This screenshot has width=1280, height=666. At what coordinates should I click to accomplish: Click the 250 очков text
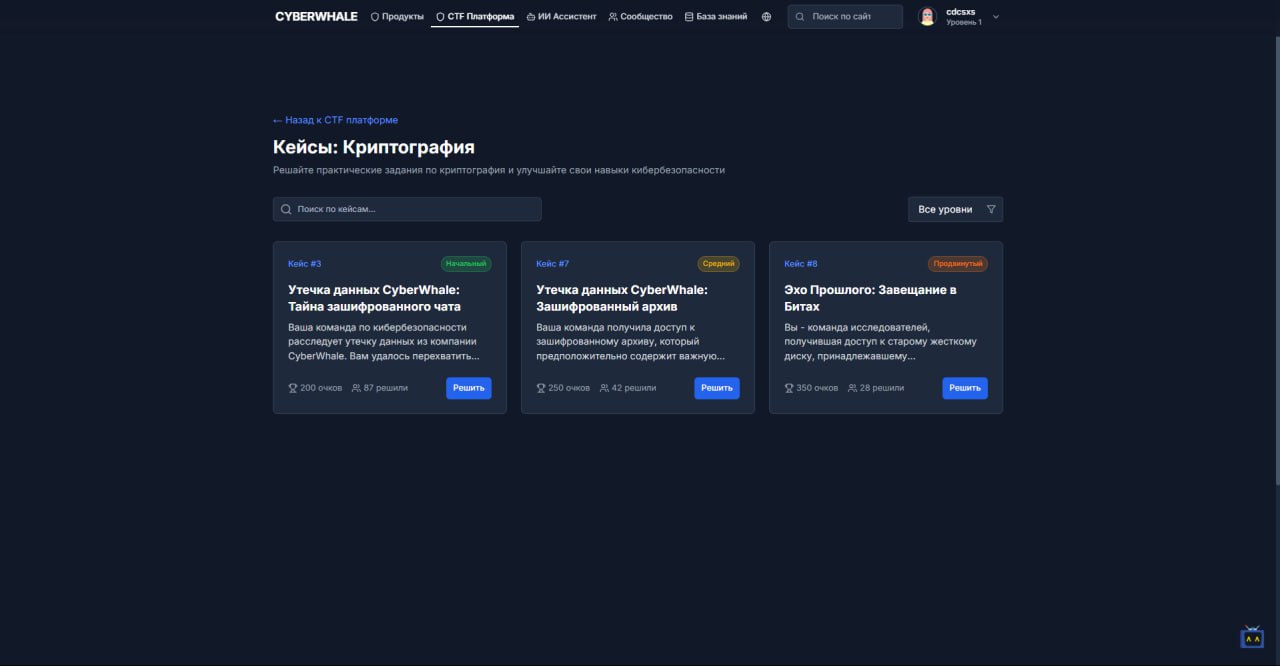569,388
